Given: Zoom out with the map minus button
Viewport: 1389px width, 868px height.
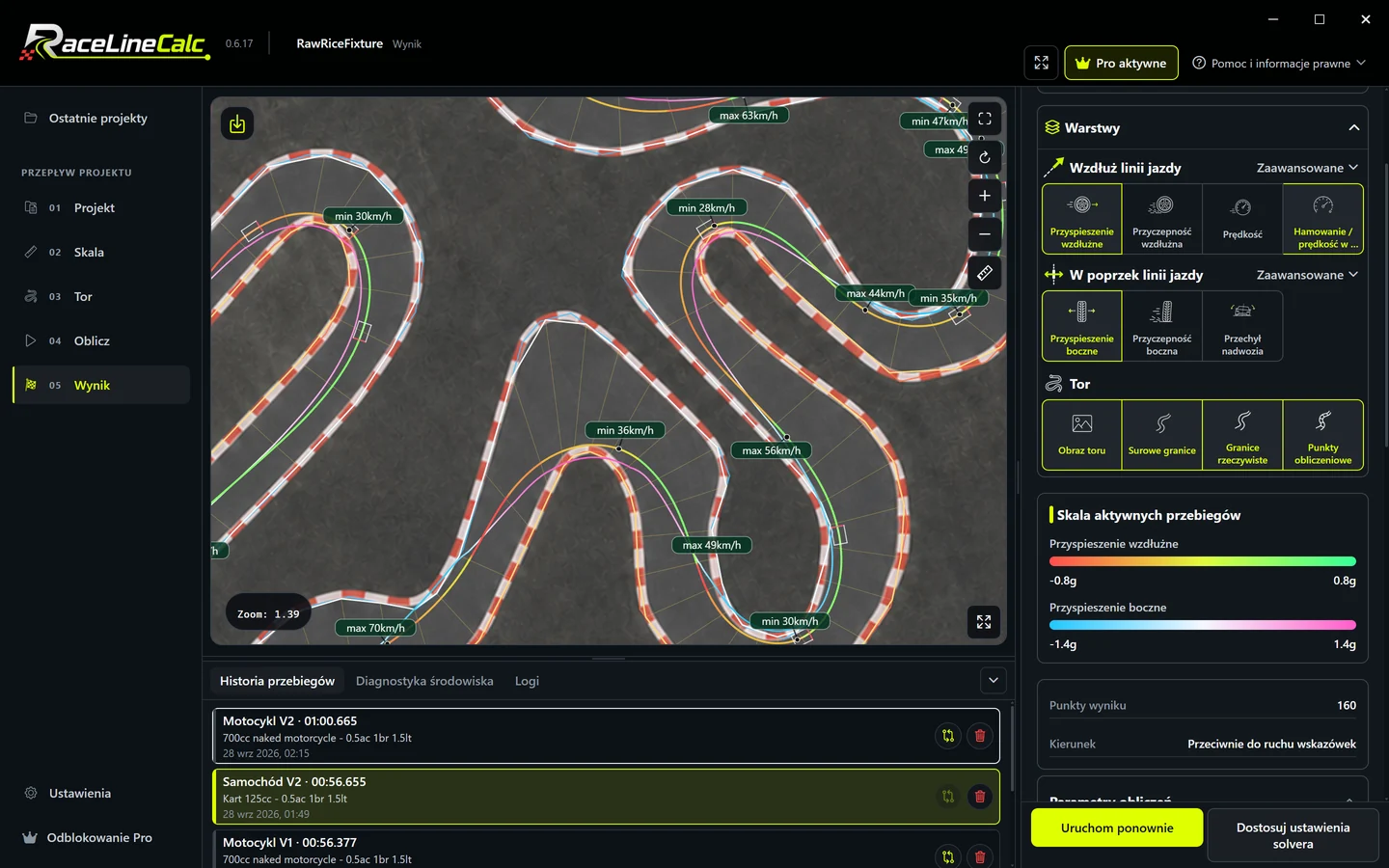Looking at the screenshot, I should click(x=984, y=234).
